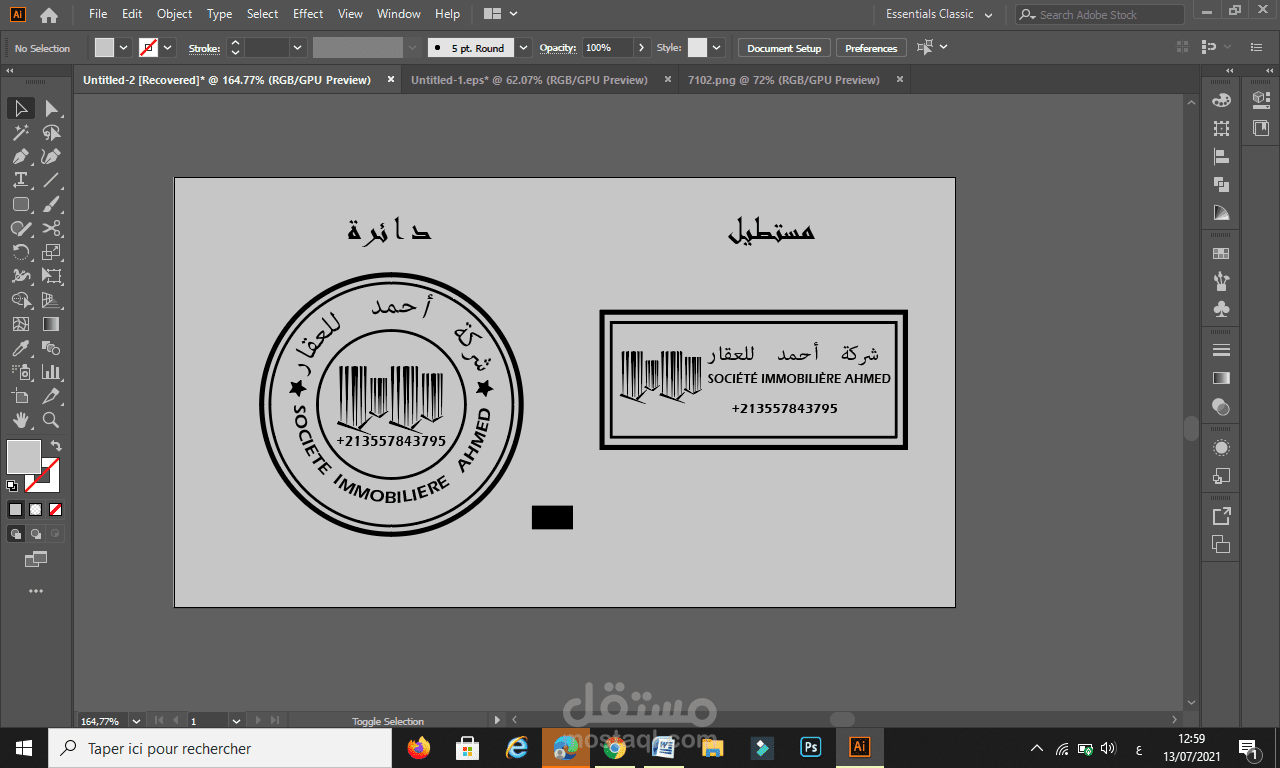Swap fill and stroke colors arrow
1280x768 pixels.
[x=56, y=446]
